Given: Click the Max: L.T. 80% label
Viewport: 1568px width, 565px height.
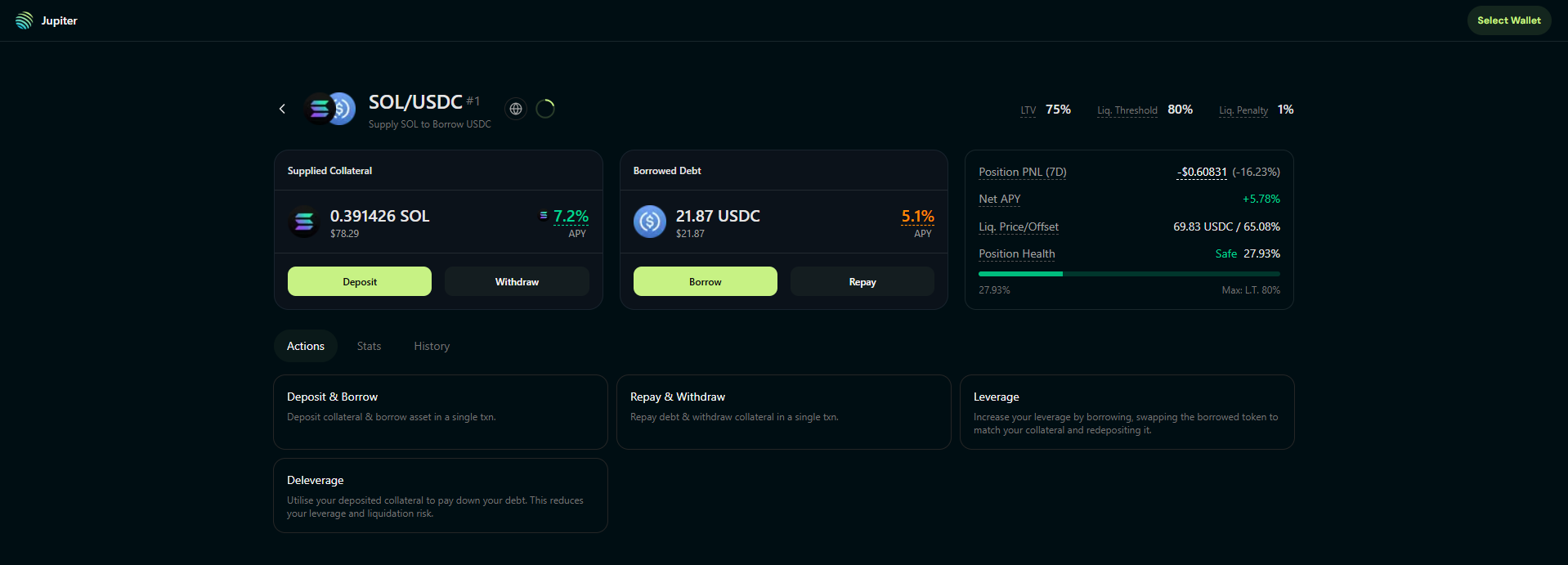Looking at the screenshot, I should pyautogui.click(x=1251, y=290).
